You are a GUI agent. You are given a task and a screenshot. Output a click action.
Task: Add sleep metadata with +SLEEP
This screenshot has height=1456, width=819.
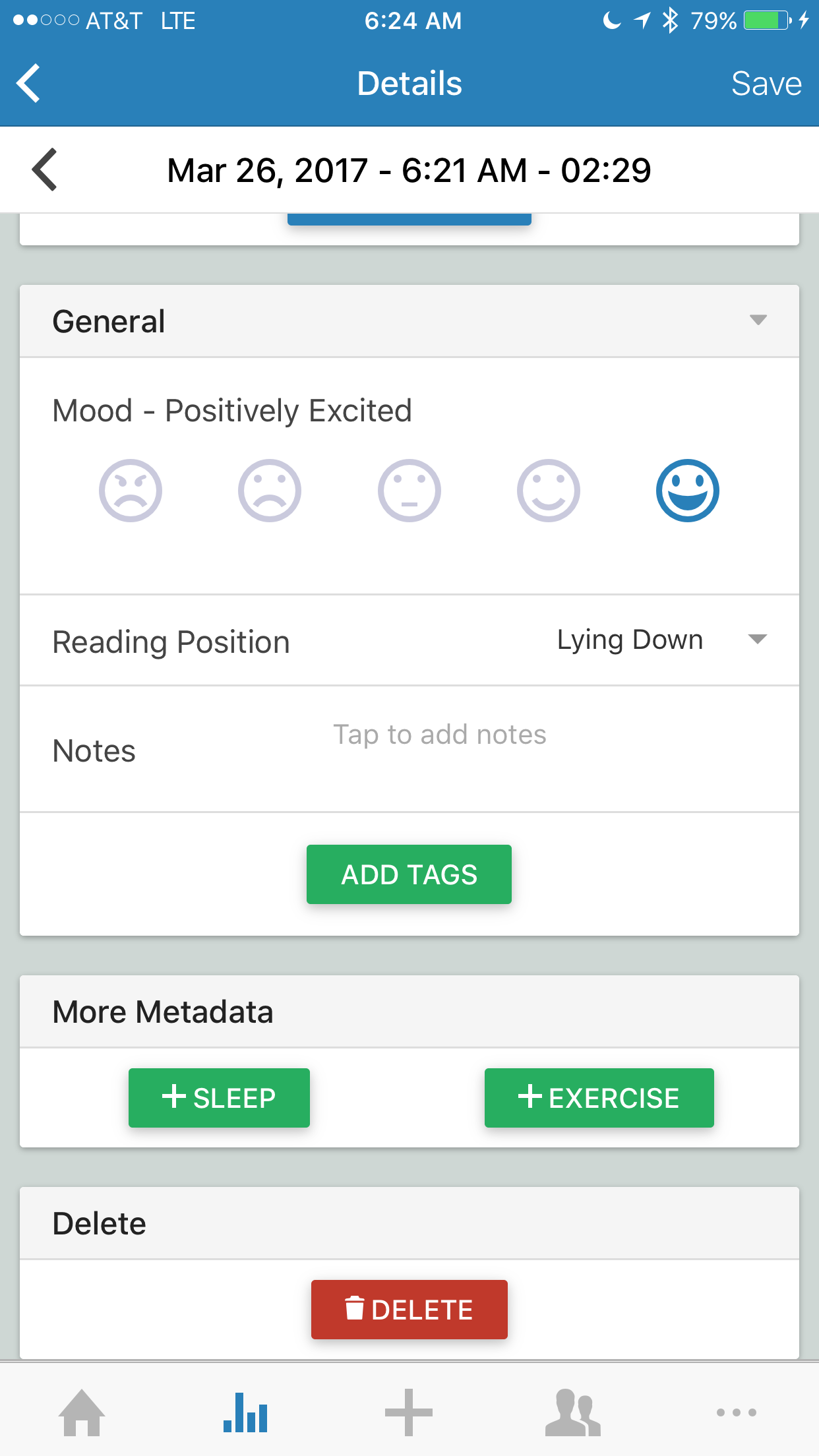point(219,1098)
